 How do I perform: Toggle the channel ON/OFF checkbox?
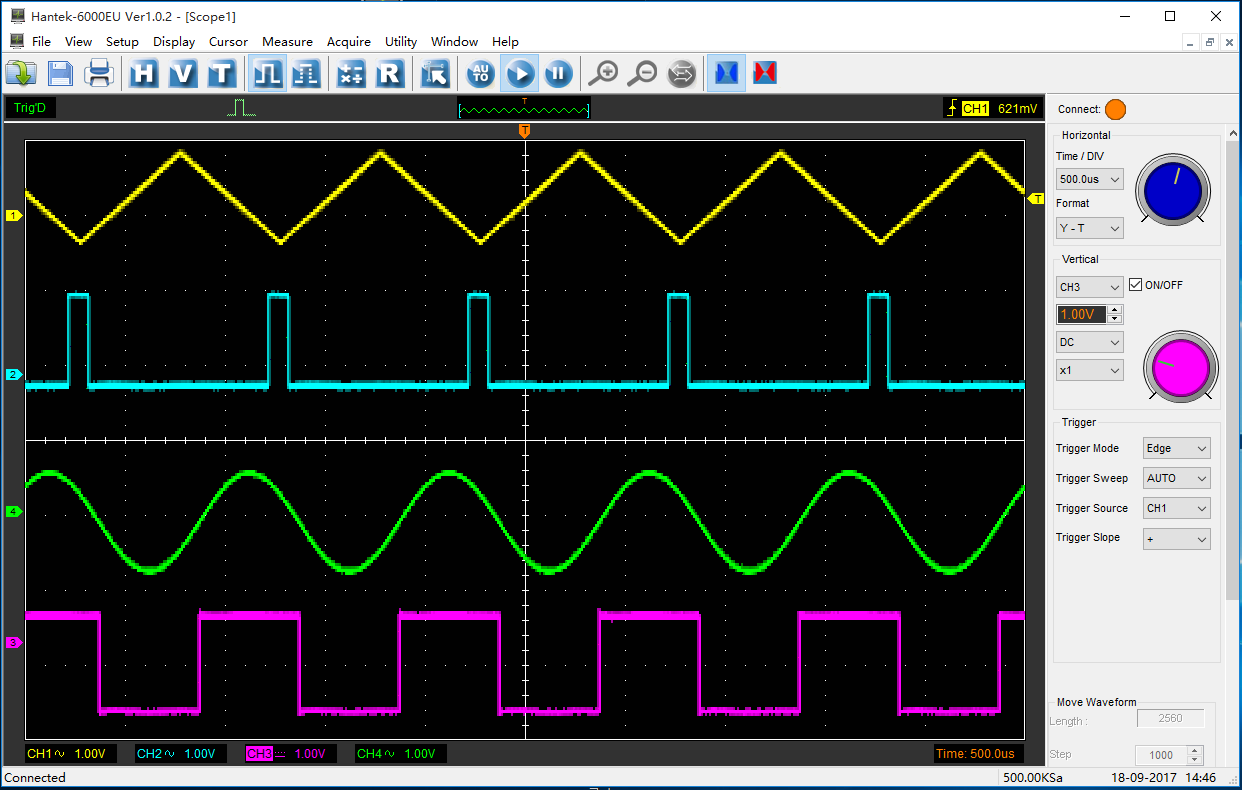pyautogui.click(x=1135, y=285)
